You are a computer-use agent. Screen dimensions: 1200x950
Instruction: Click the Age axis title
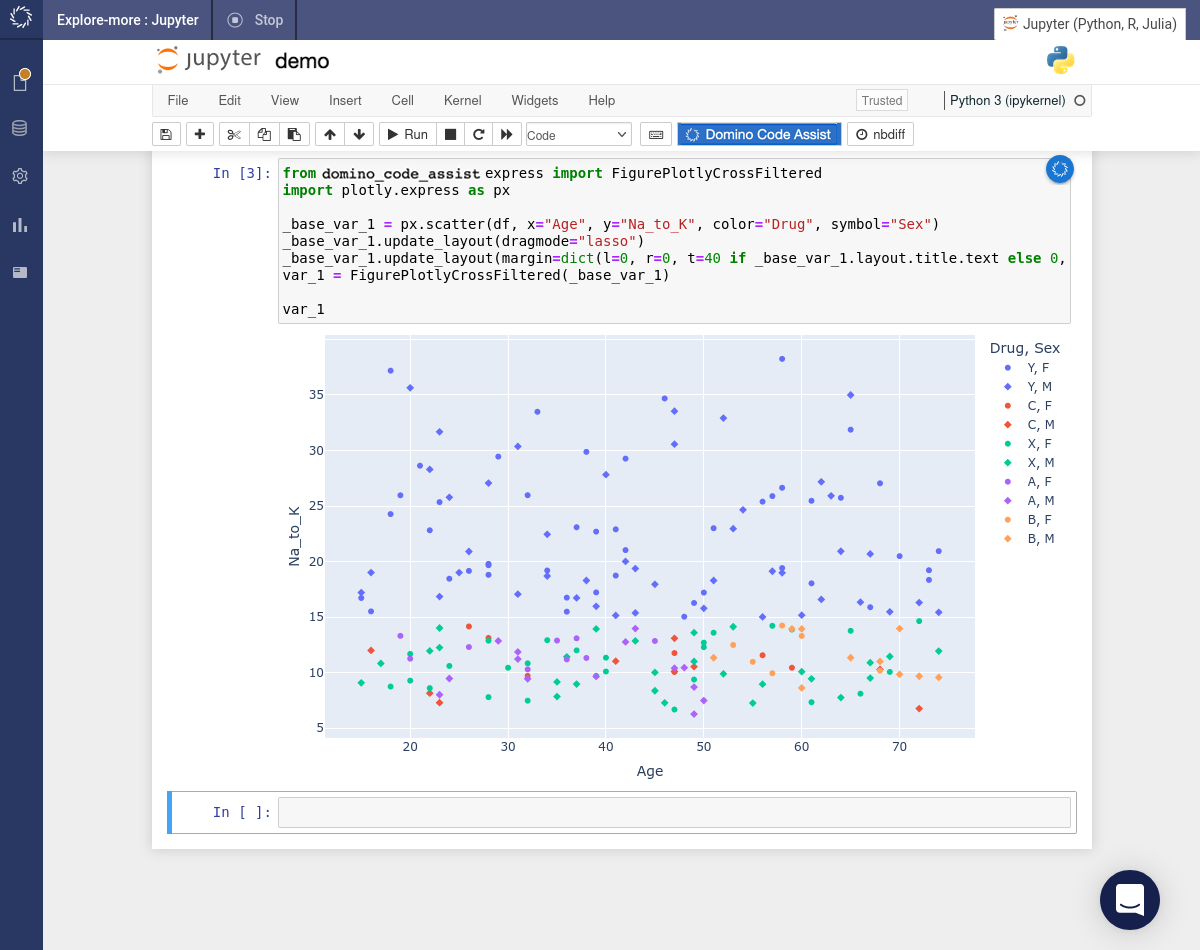[x=650, y=771]
